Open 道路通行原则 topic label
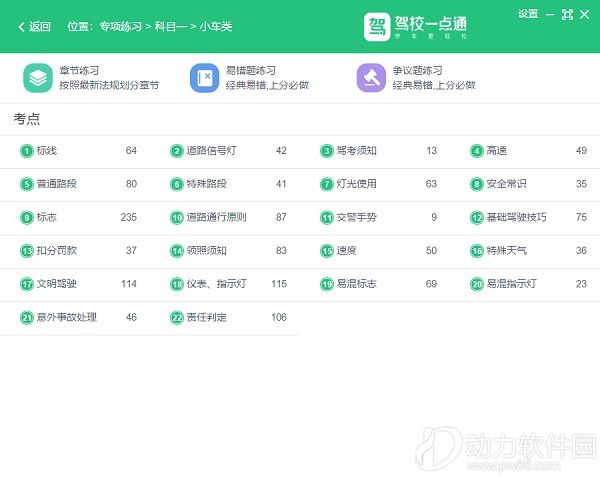Image resolution: width=600 pixels, height=480 pixels. (x=217, y=217)
